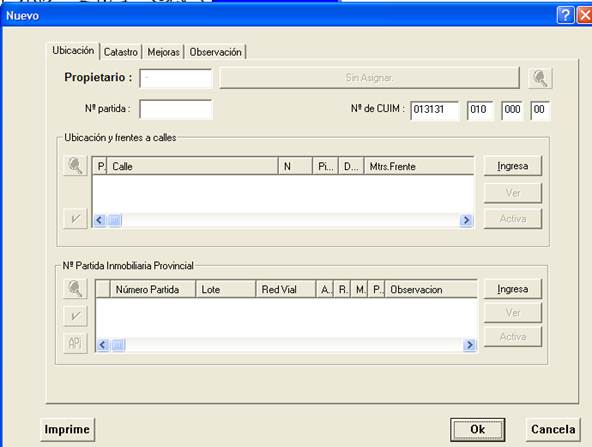Click the CUIM field containing 013131
592x447 pixels.
pyautogui.click(x=434, y=110)
